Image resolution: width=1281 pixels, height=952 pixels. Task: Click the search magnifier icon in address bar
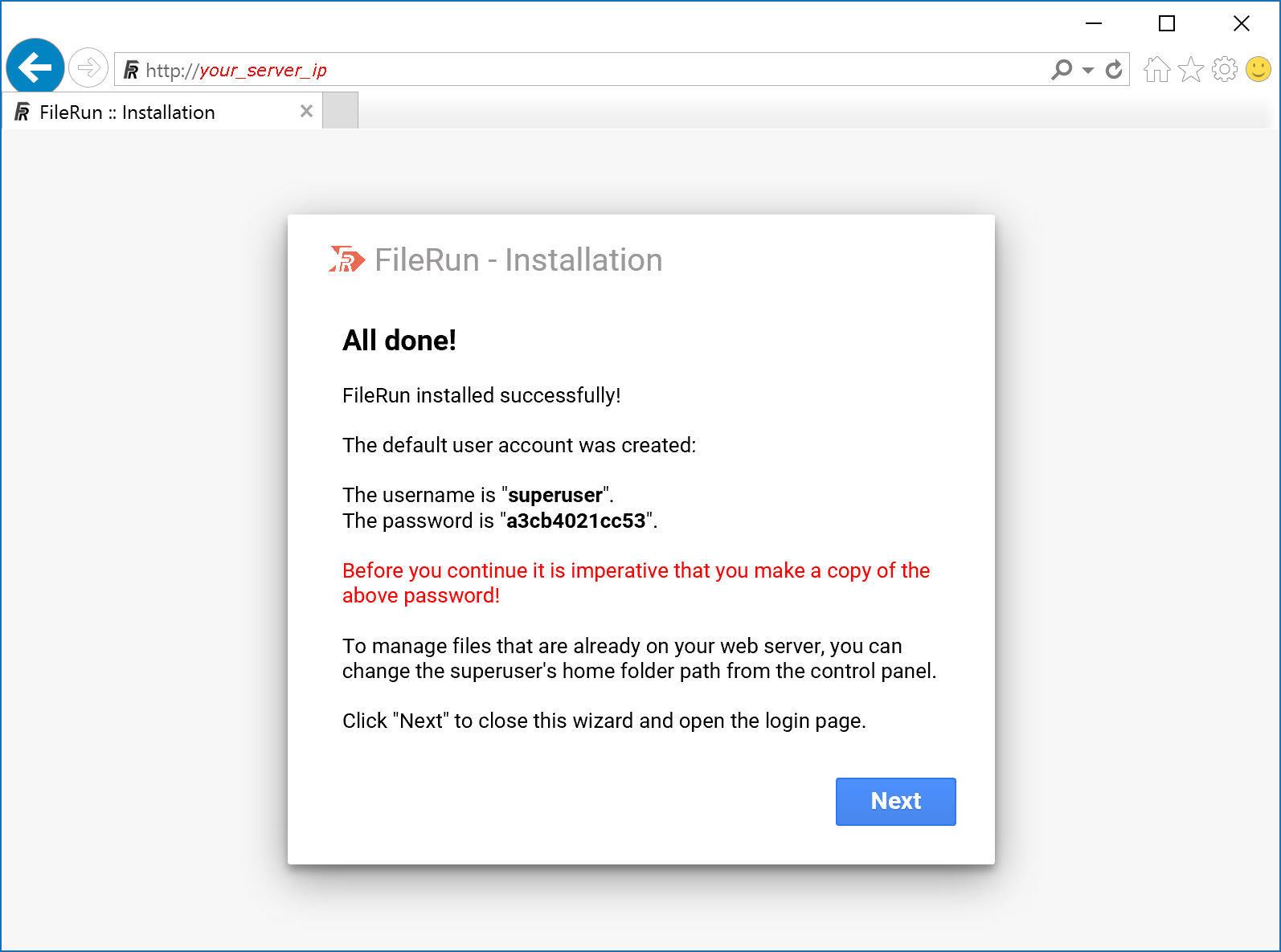pyautogui.click(x=1062, y=70)
